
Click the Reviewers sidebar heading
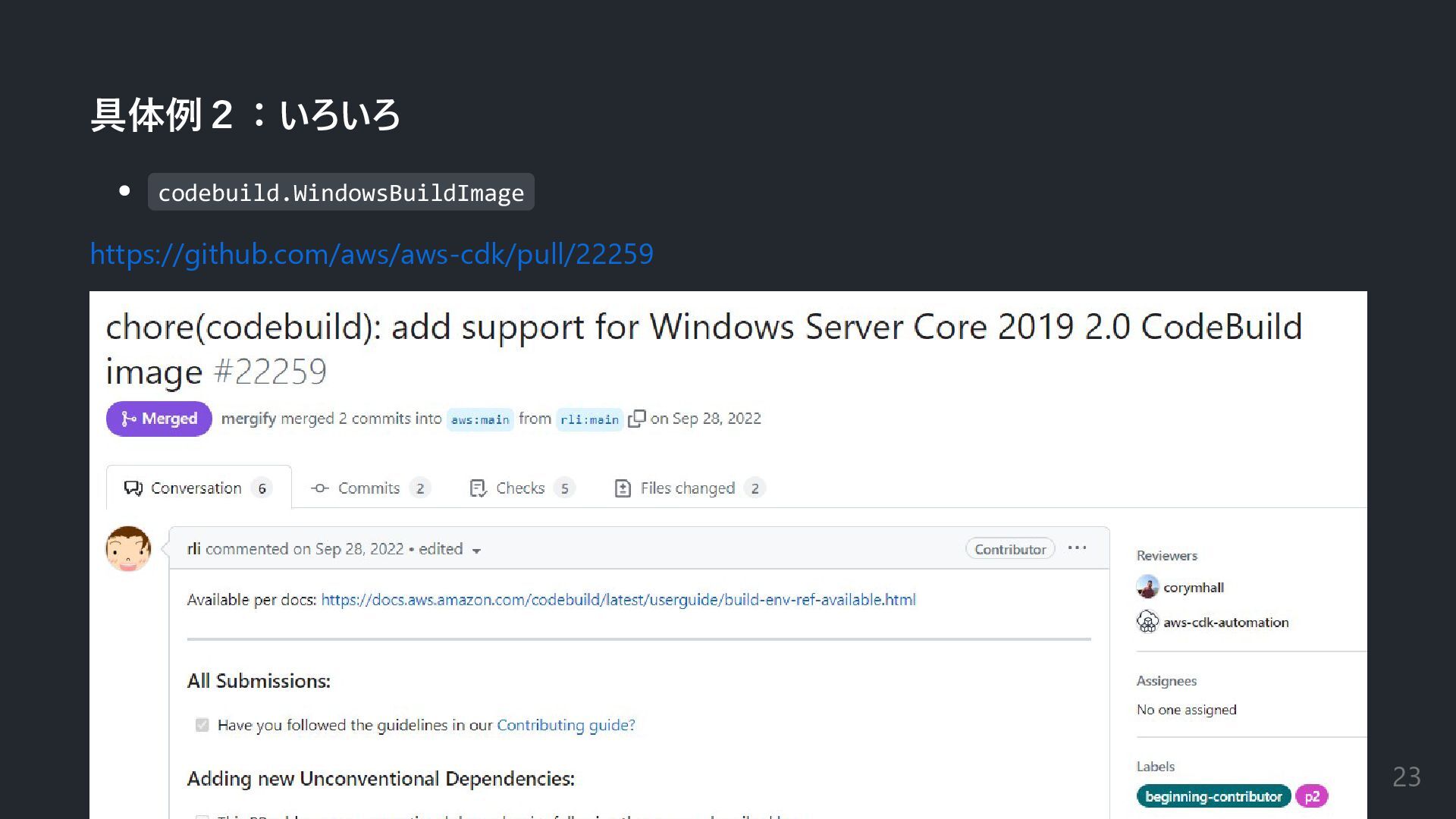coord(1166,556)
